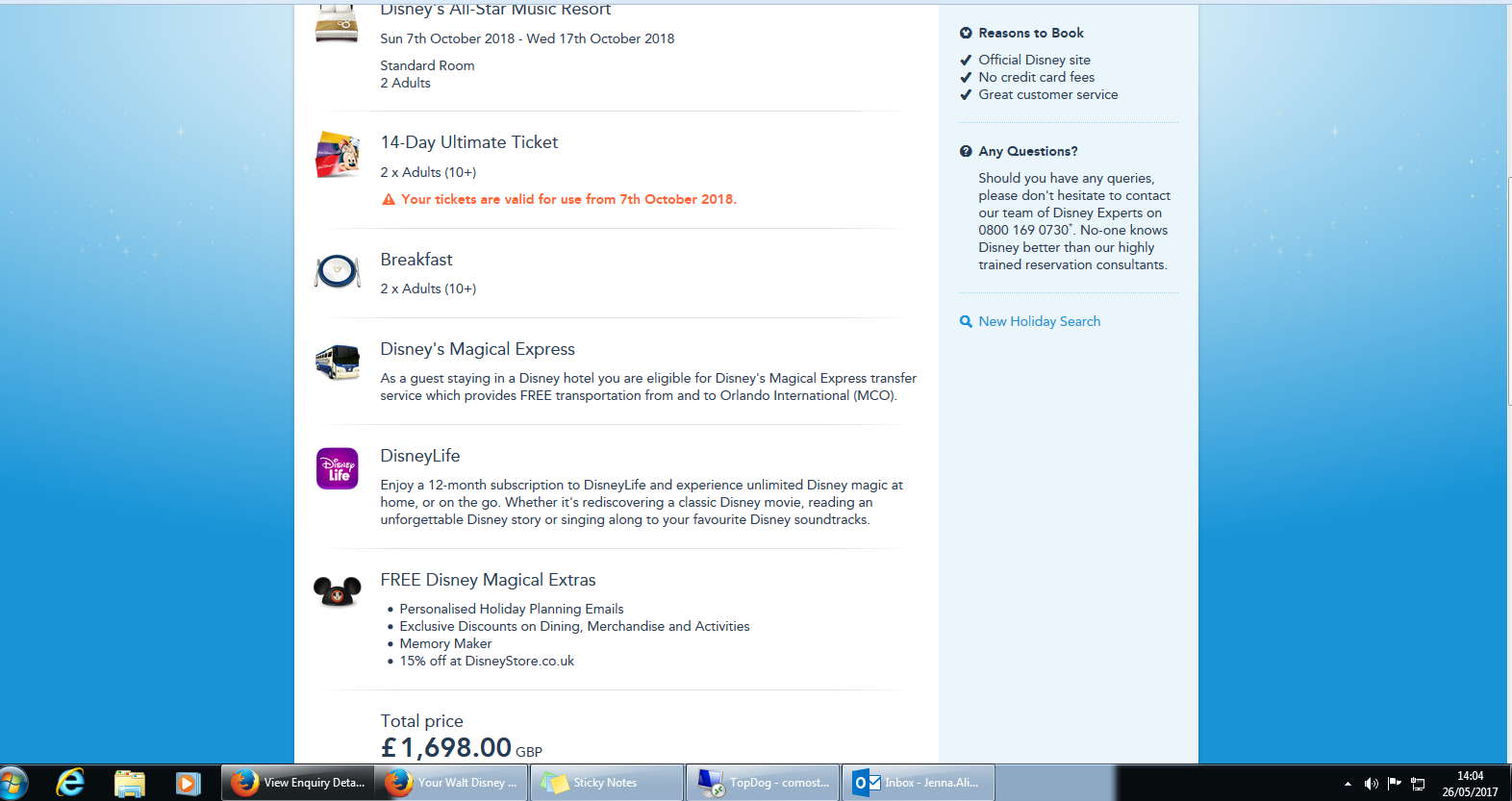
Task: Click the checkmark next to Great customer service
Action: click(x=966, y=94)
